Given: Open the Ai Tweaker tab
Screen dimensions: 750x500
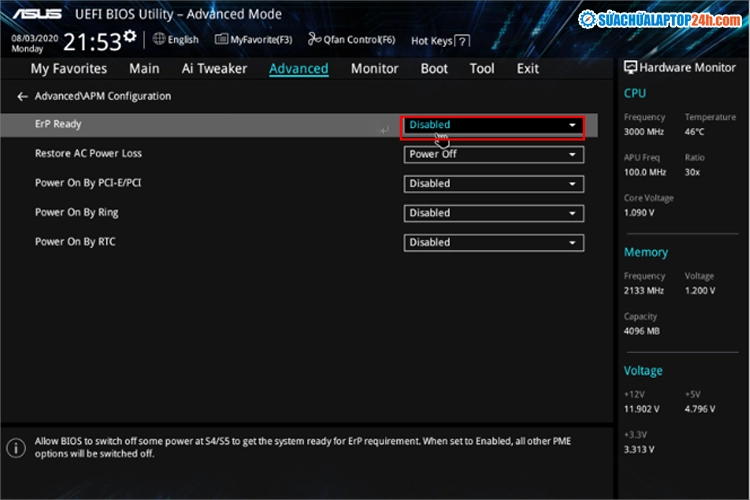Looking at the screenshot, I should click(x=214, y=68).
